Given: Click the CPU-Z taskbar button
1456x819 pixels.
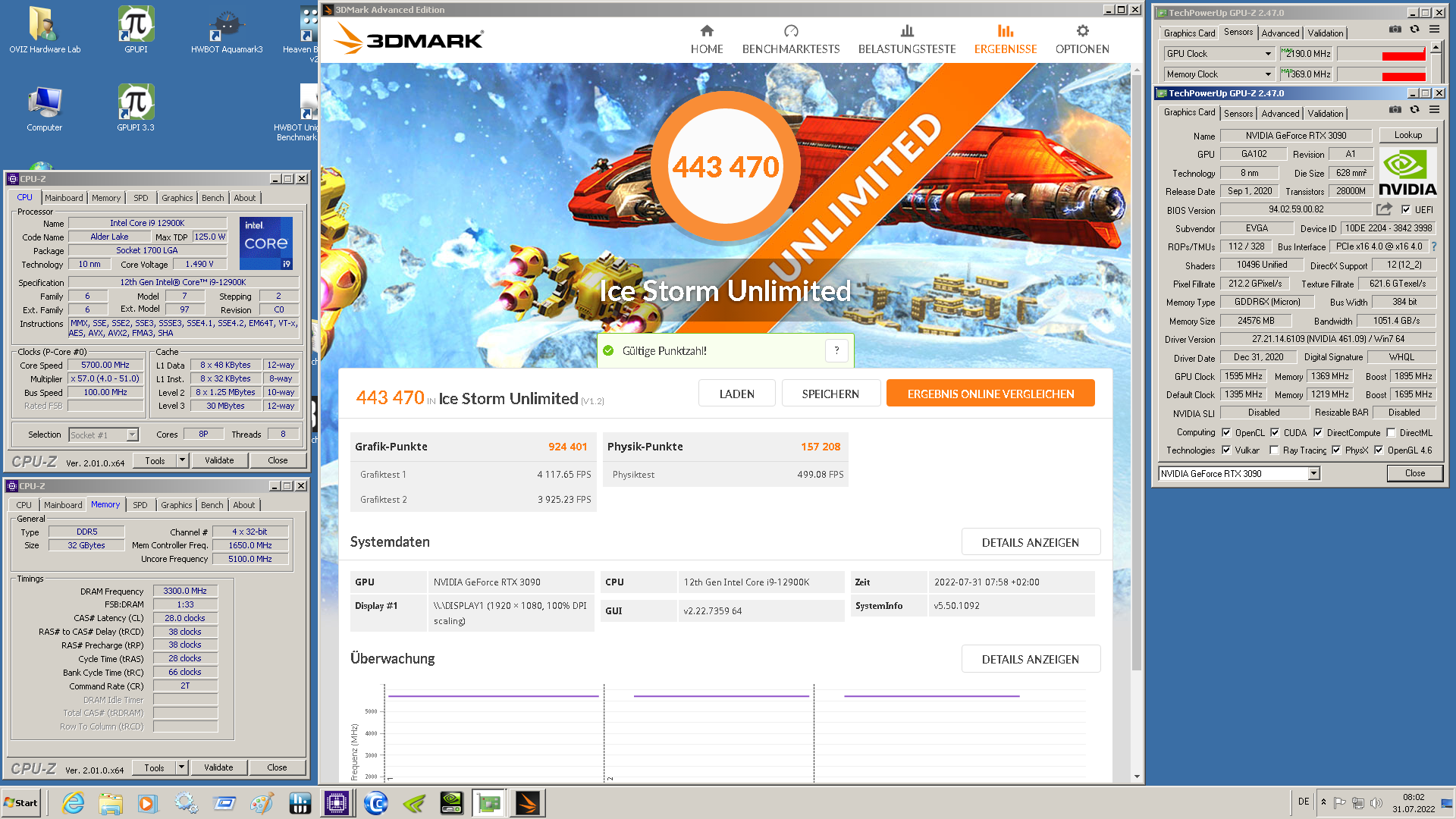Looking at the screenshot, I should 336,803.
